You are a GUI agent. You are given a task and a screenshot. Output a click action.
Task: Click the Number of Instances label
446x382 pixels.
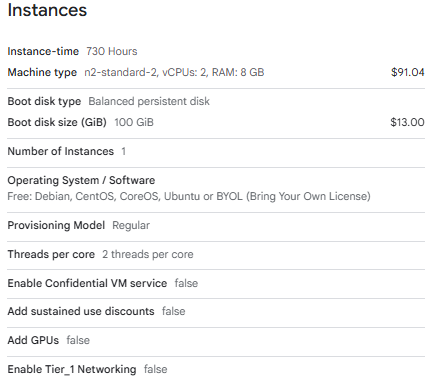(x=60, y=151)
